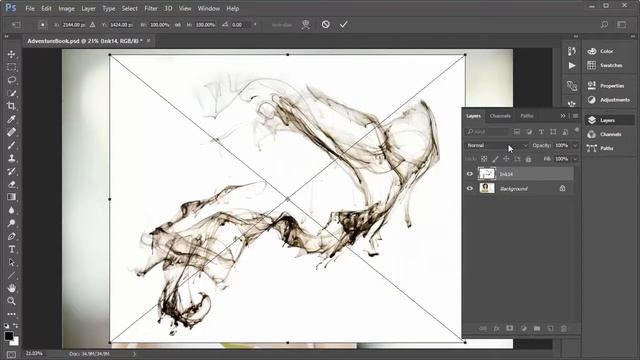The image size is (640, 360).
Task: Select the Horizontal Type tool
Action: click(x=11, y=249)
